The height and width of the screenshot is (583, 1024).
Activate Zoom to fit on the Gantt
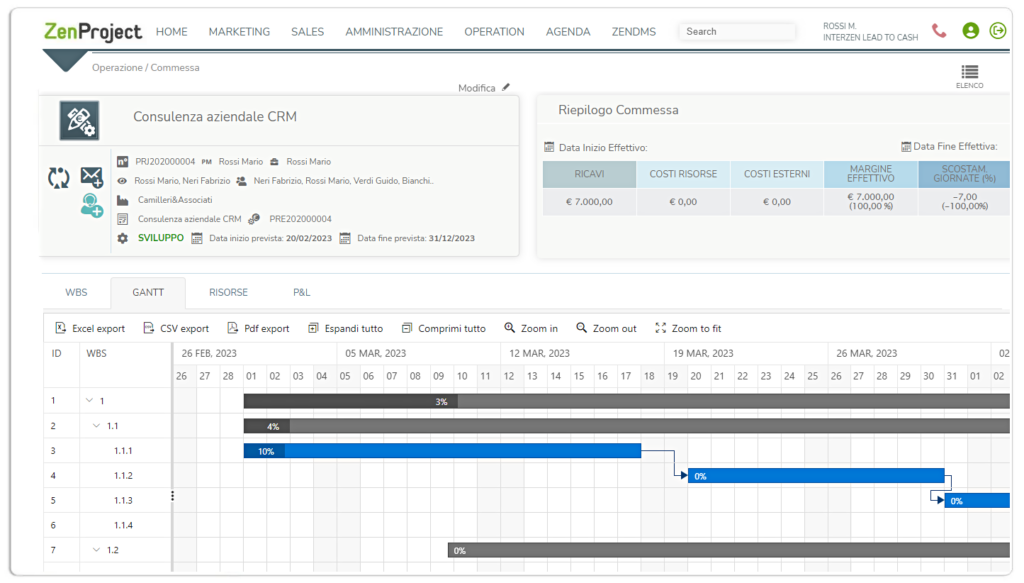pyautogui.click(x=690, y=328)
